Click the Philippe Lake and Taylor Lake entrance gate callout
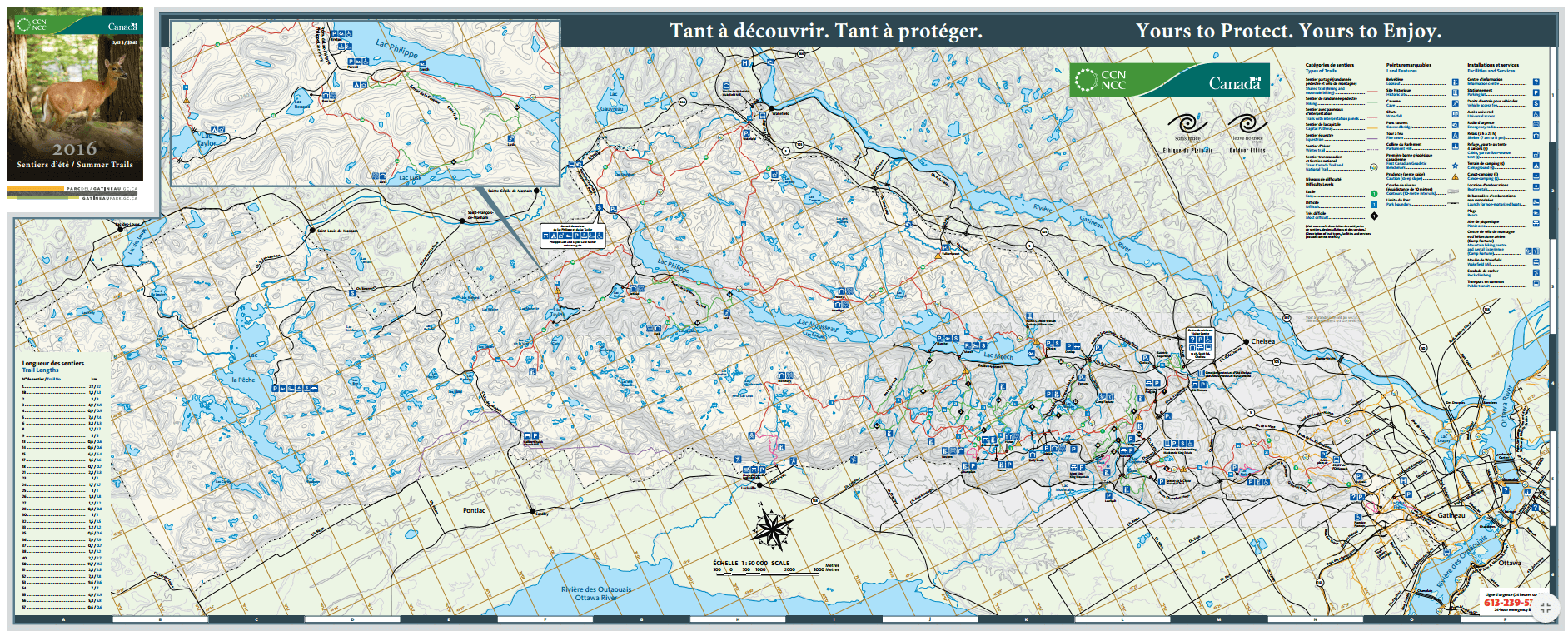The height and width of the screenshot is (636, 1568). tap(572, 236)
